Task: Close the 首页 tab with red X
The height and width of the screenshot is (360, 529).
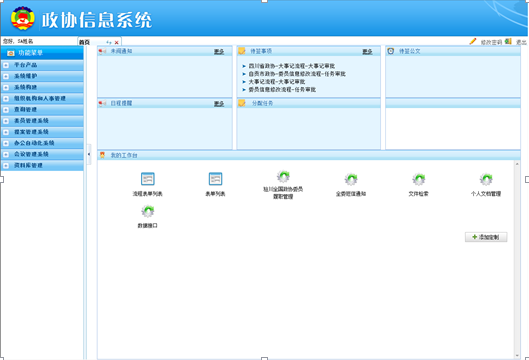Action: [116, 43]
